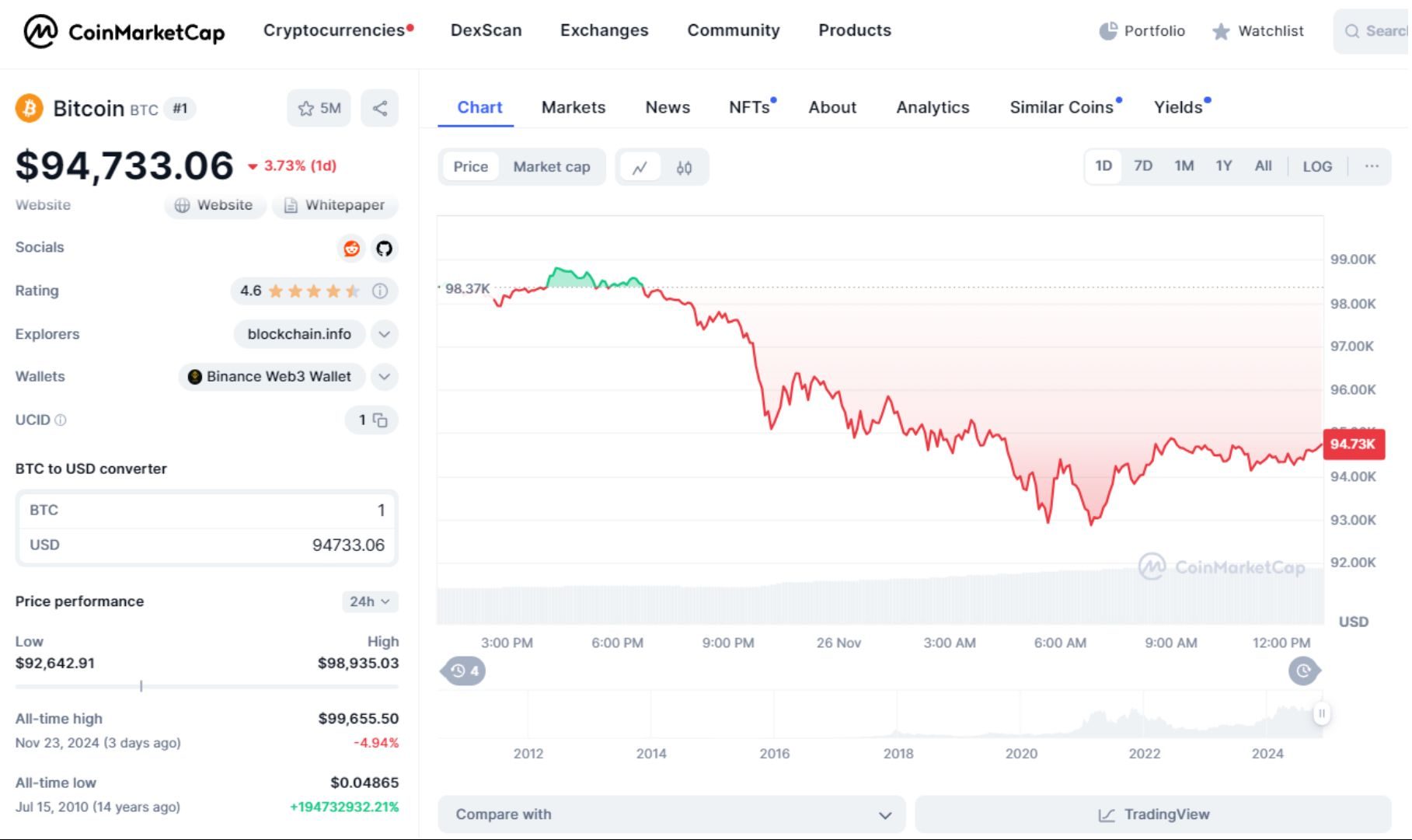Switch the chart to Market cap view
The height and width of the screenshot is (840, 1412).
pos(552,166)
